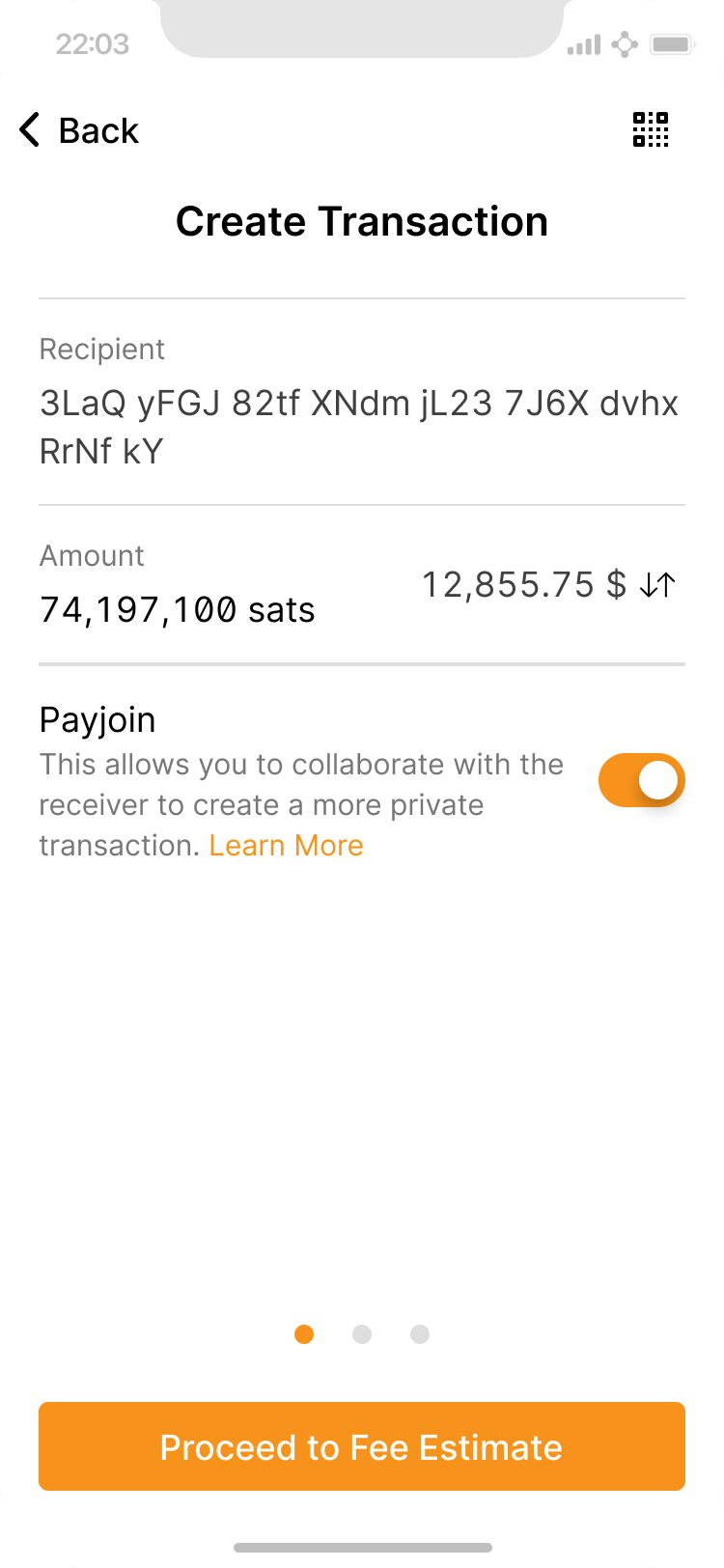Open the QR code scanner
The height and width of the screenshot is (1568, 724).
(x=651, y=129)
